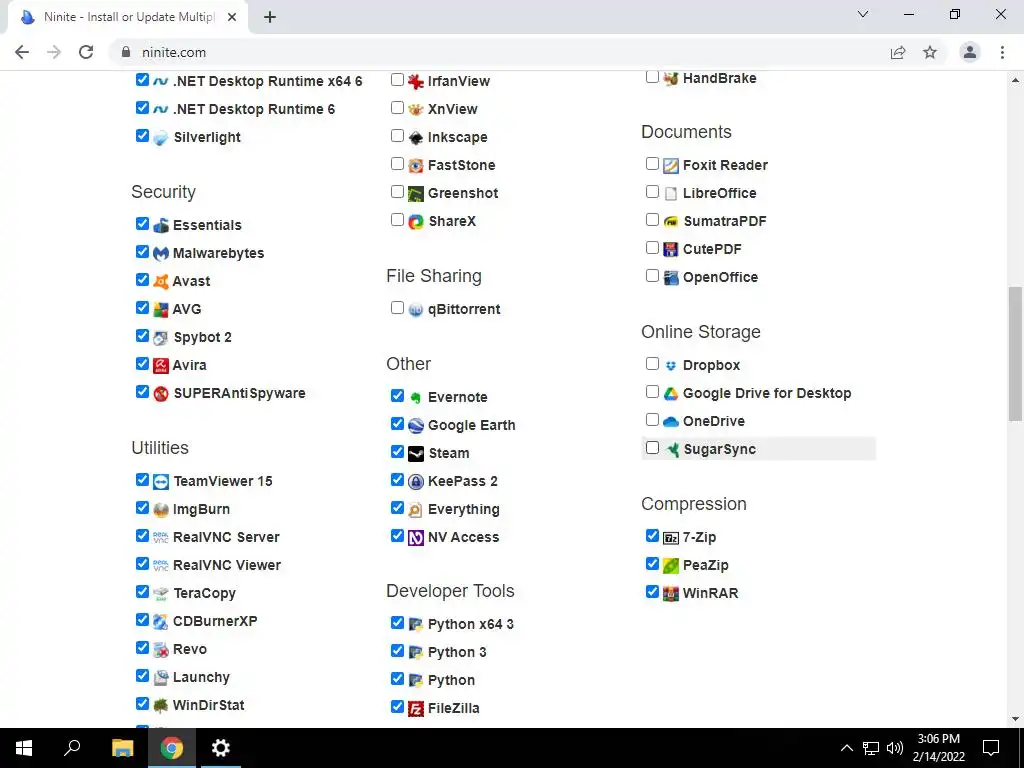The image size is (1024, 768).
Task: Bookmark this page with star
Action: click(930, 52)
